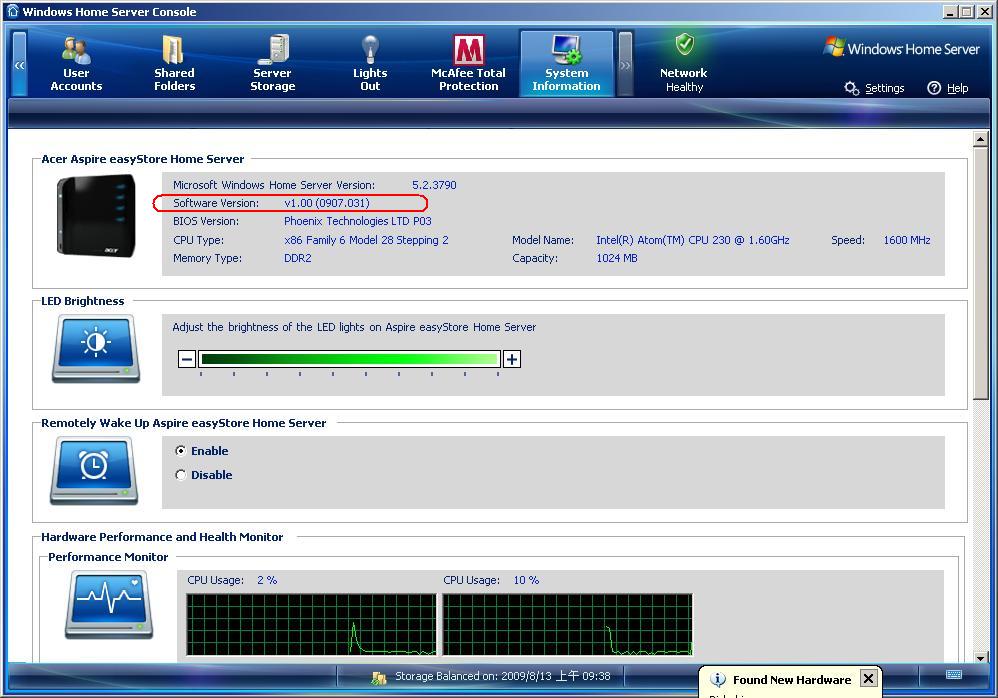This screenshot has height=698, width=998.
Task: Switch to the System Information tab
Action: click(566, 60)
